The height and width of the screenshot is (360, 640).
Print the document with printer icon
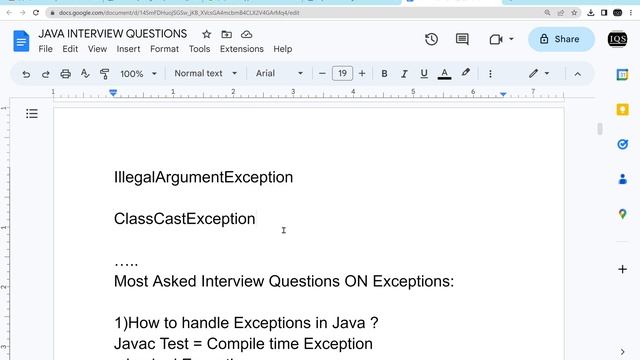point(65,74)
